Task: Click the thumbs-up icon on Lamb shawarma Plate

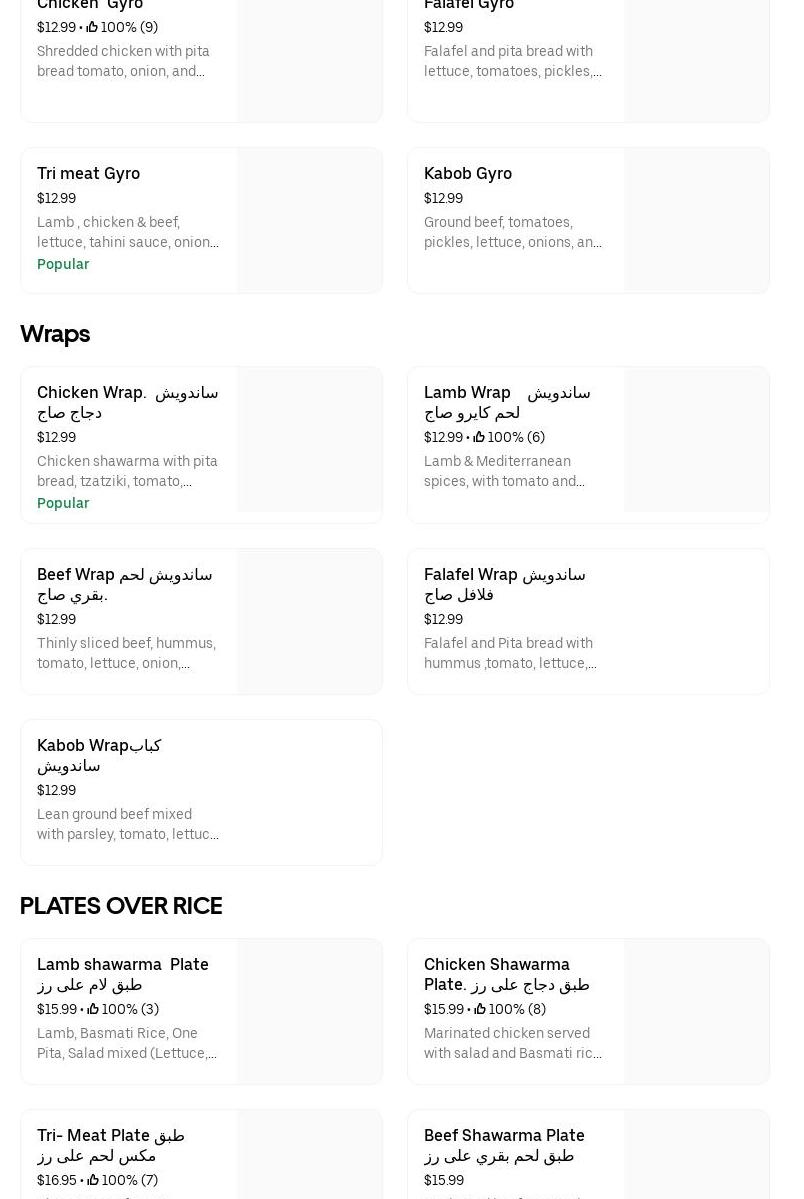Action: [x=93, y=1009]
